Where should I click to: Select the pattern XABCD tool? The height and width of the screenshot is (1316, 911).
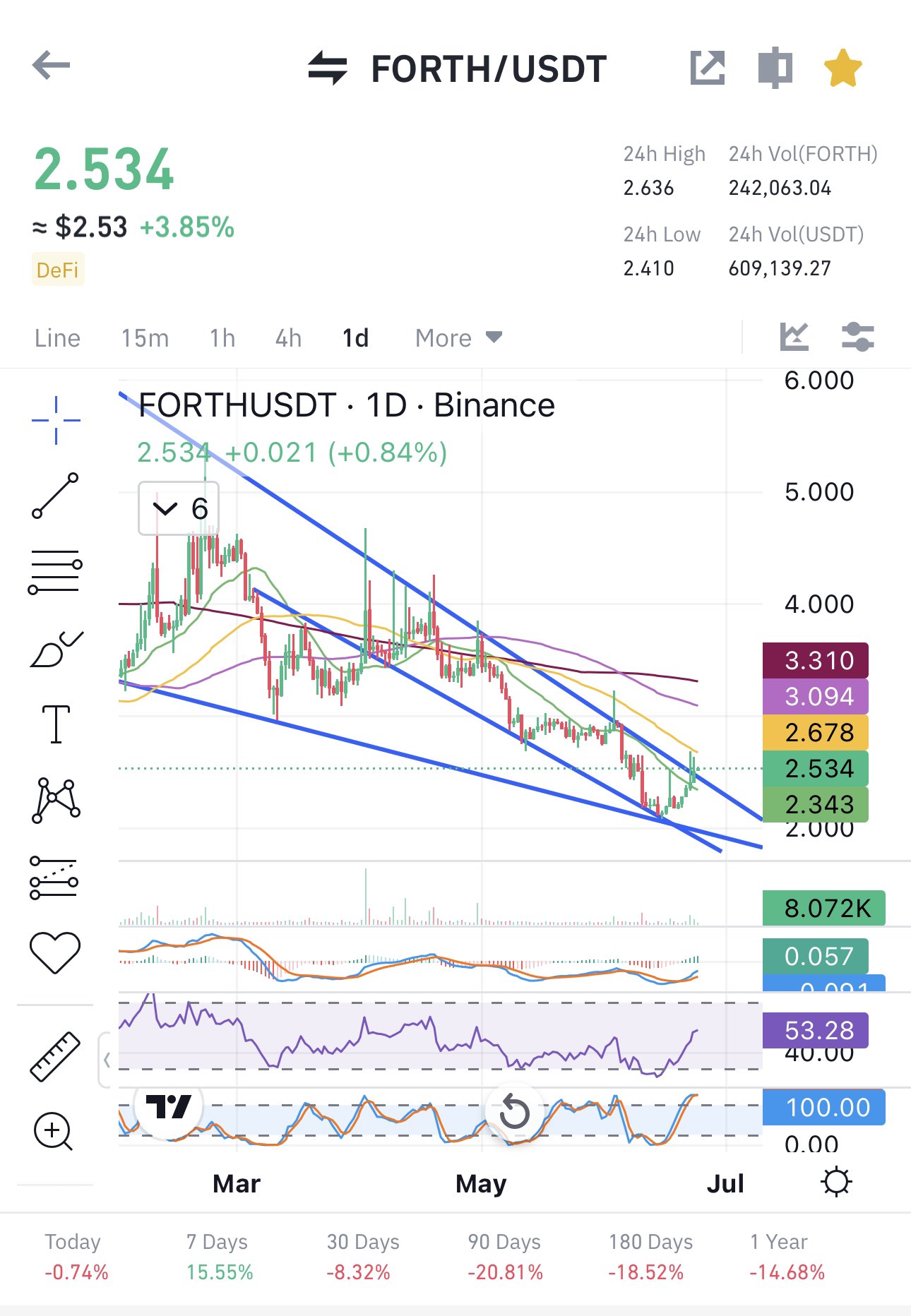tap(56, 801)
